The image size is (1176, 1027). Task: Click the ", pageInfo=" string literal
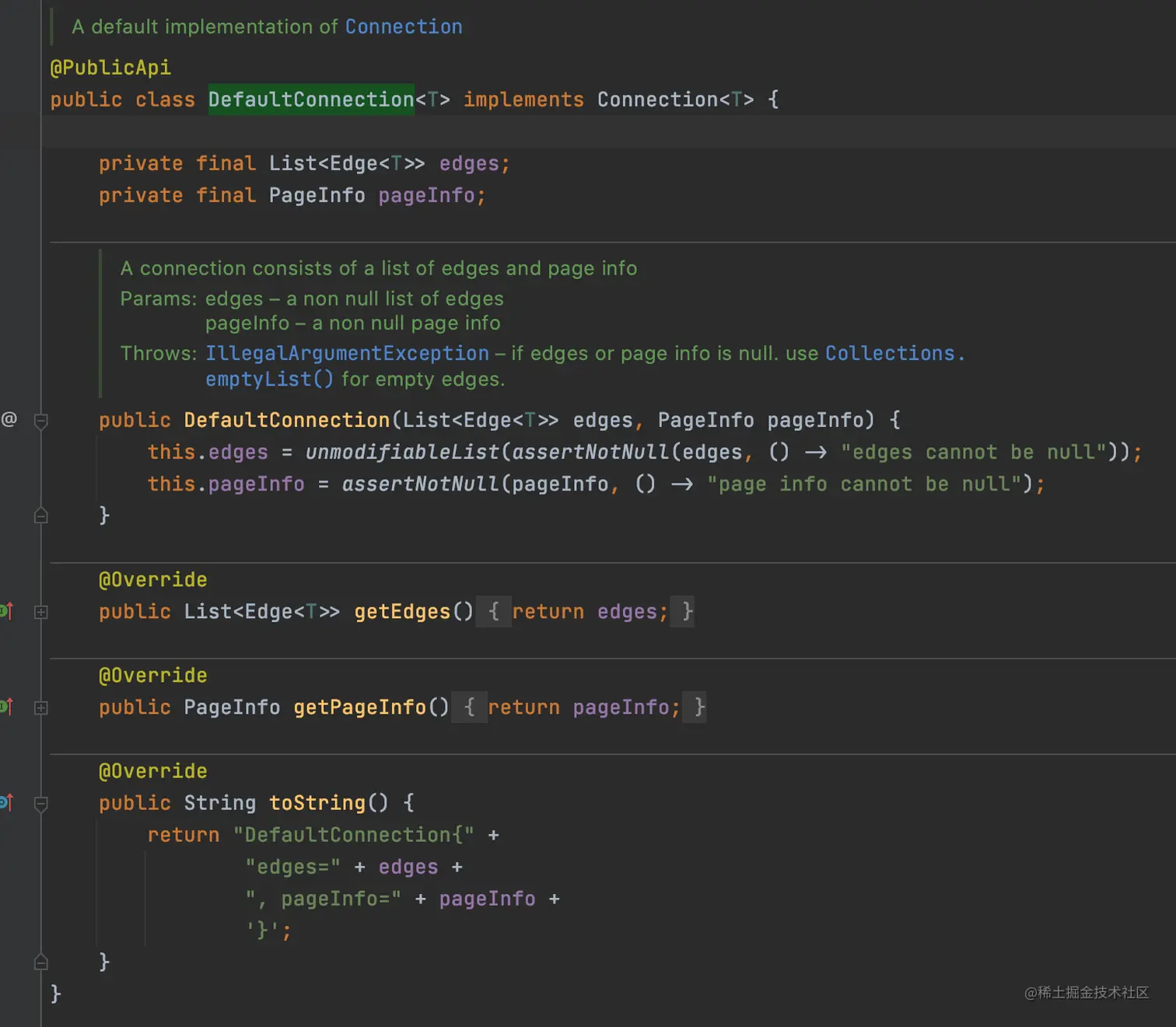click(x=324, y=899)
